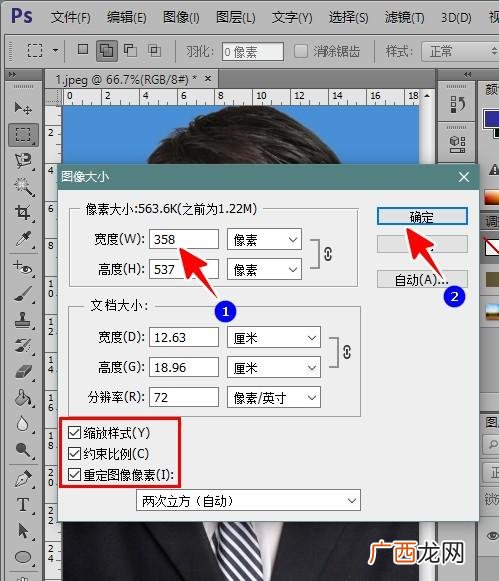Toggle Scale Styles checkbox (缩放样式)
499x581 pixels.
tap(74, 432)
